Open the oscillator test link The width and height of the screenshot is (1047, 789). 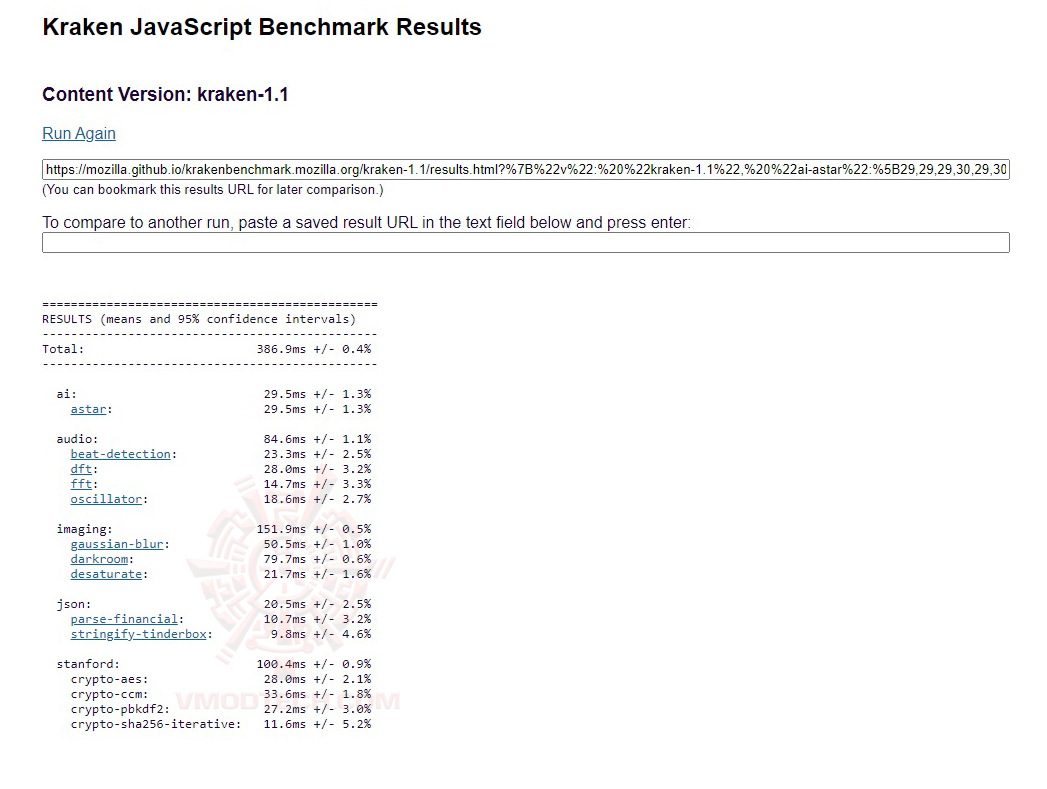pyautogui.click(x=106, y=499)
